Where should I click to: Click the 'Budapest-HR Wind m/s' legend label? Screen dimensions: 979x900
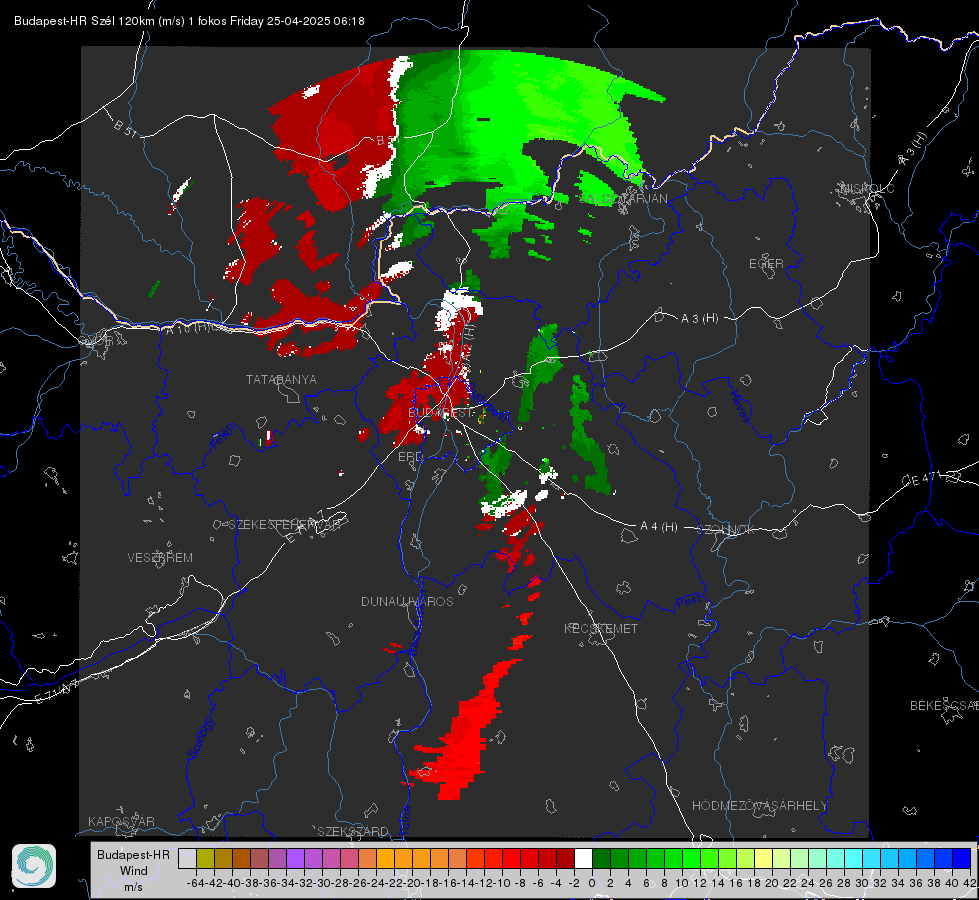pyautogui.click(x=134, y=871)
